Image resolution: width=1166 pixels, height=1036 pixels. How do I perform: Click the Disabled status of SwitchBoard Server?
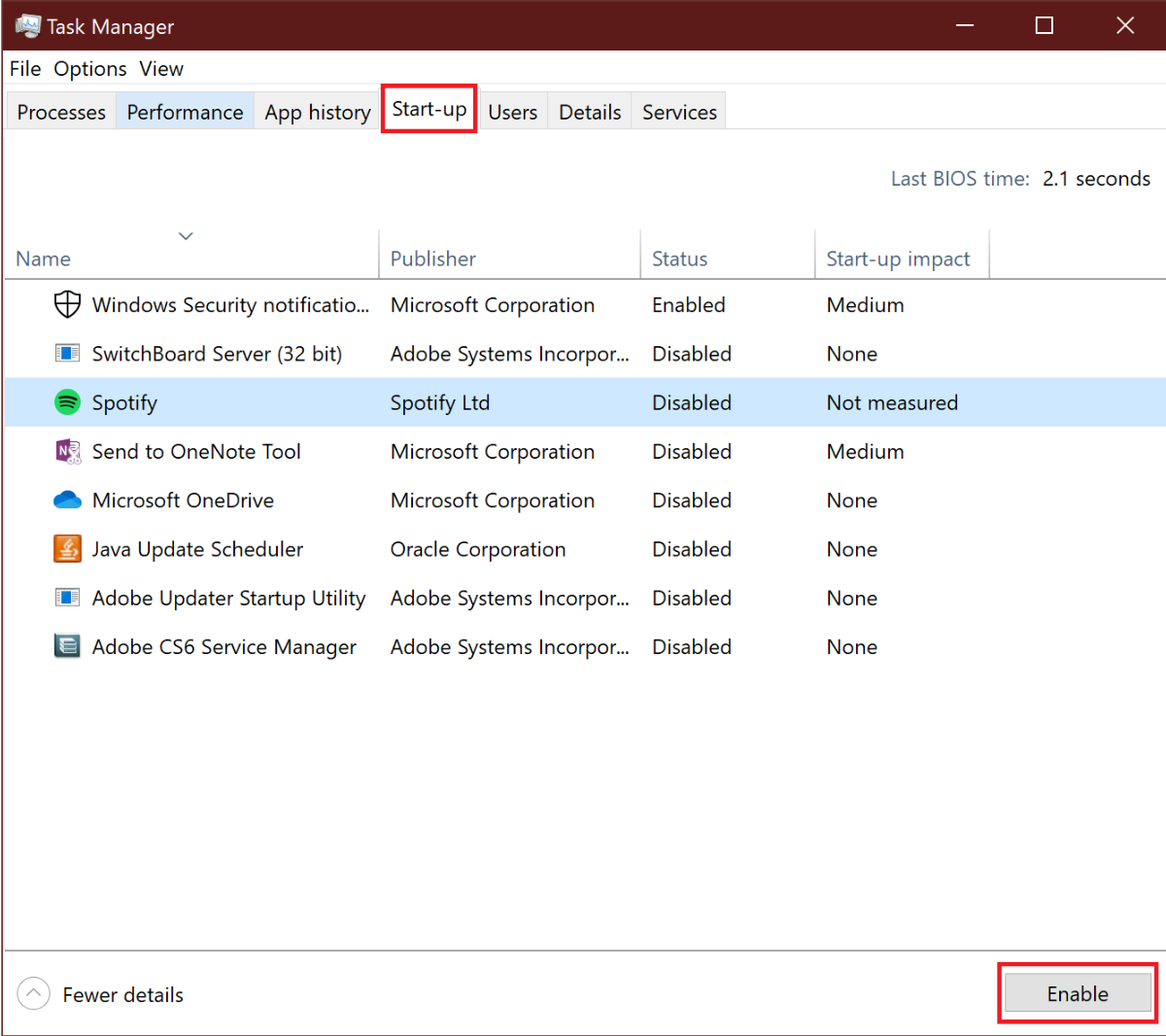[692, 354]
